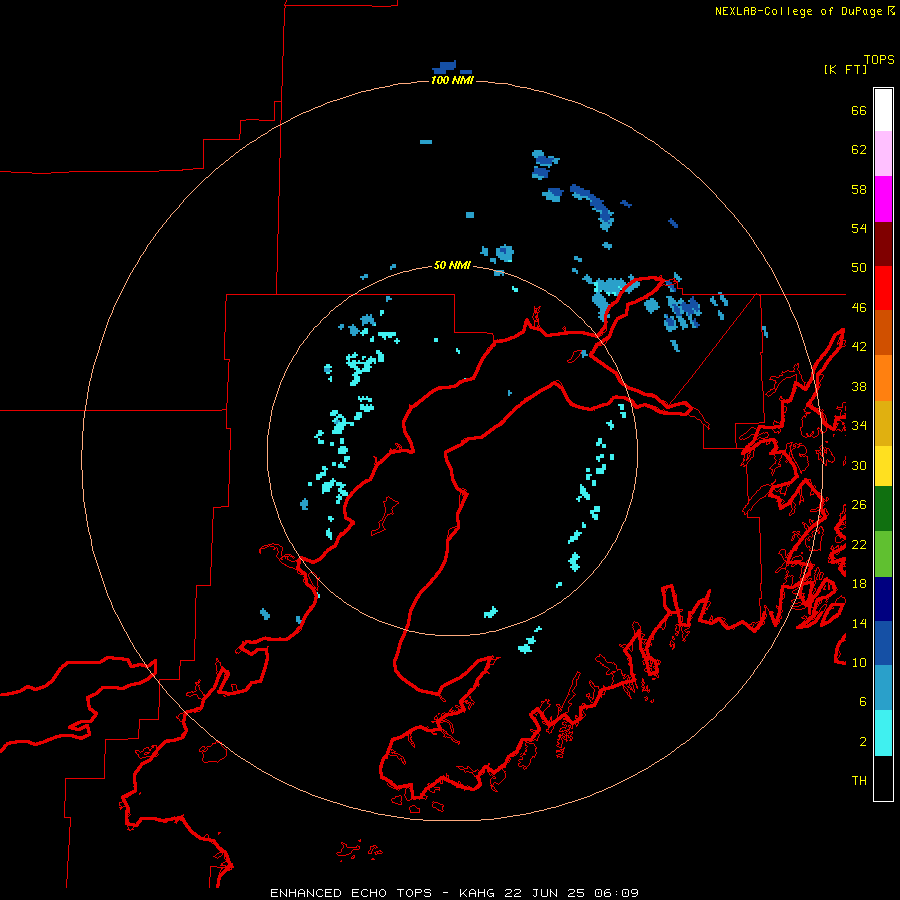Click the light pink legend swatch near 62
The height and width of the screenshot is (900, 900).
883,153
